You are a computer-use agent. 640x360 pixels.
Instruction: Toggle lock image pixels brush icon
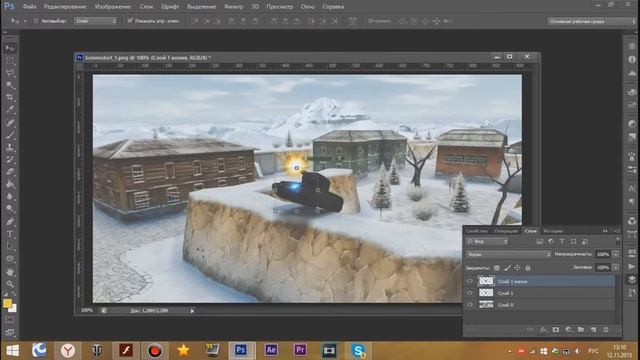pos(507,268)
